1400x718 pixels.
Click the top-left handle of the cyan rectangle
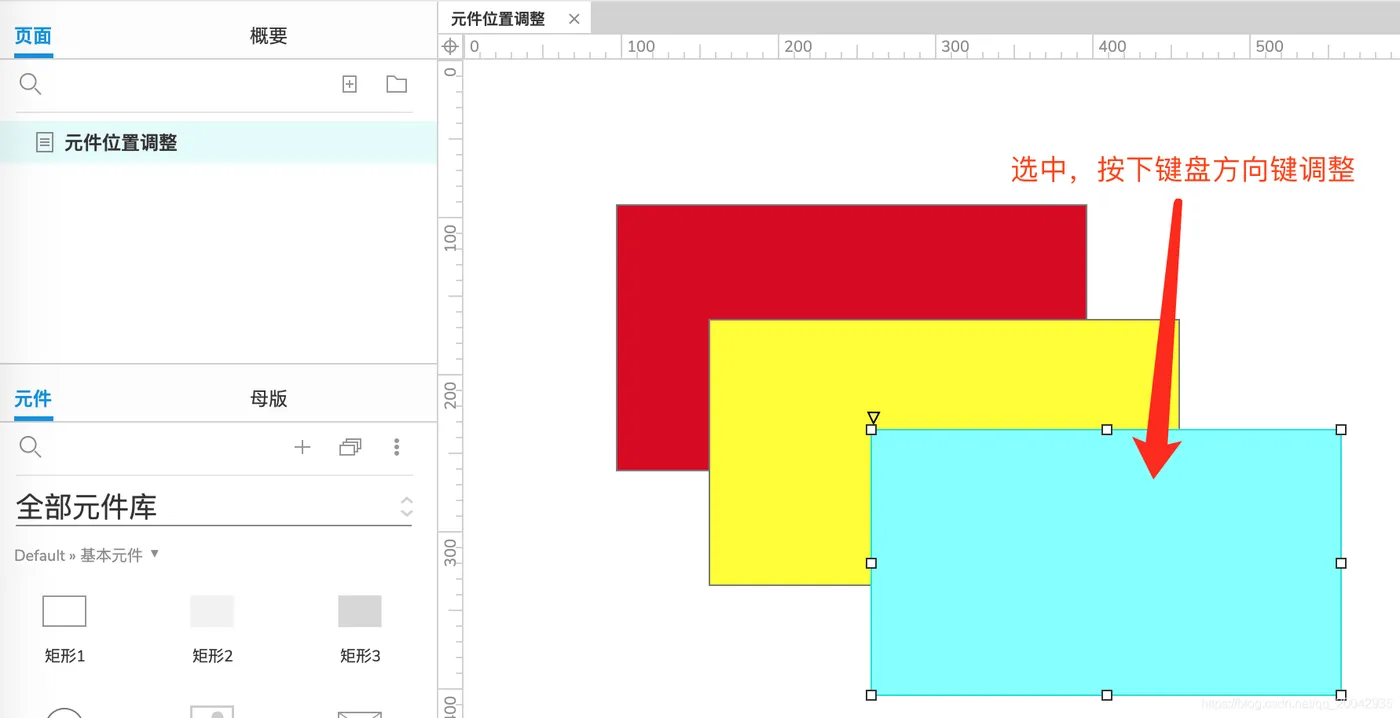point(871,430)
